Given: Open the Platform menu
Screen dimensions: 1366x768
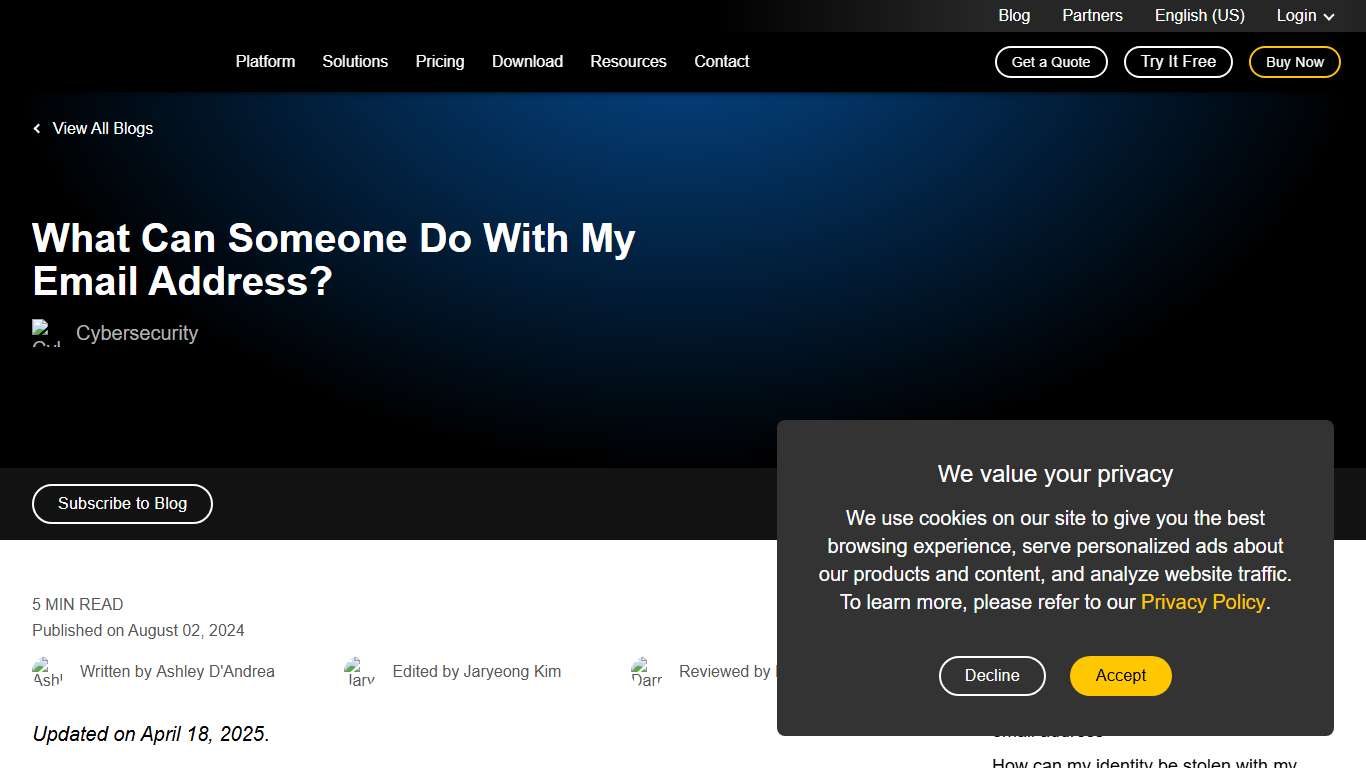Looking at the screenshot, I should (265, 62).
